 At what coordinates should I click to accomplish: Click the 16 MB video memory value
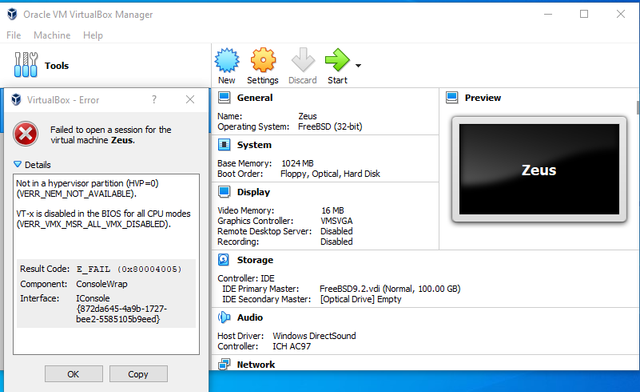333,211
